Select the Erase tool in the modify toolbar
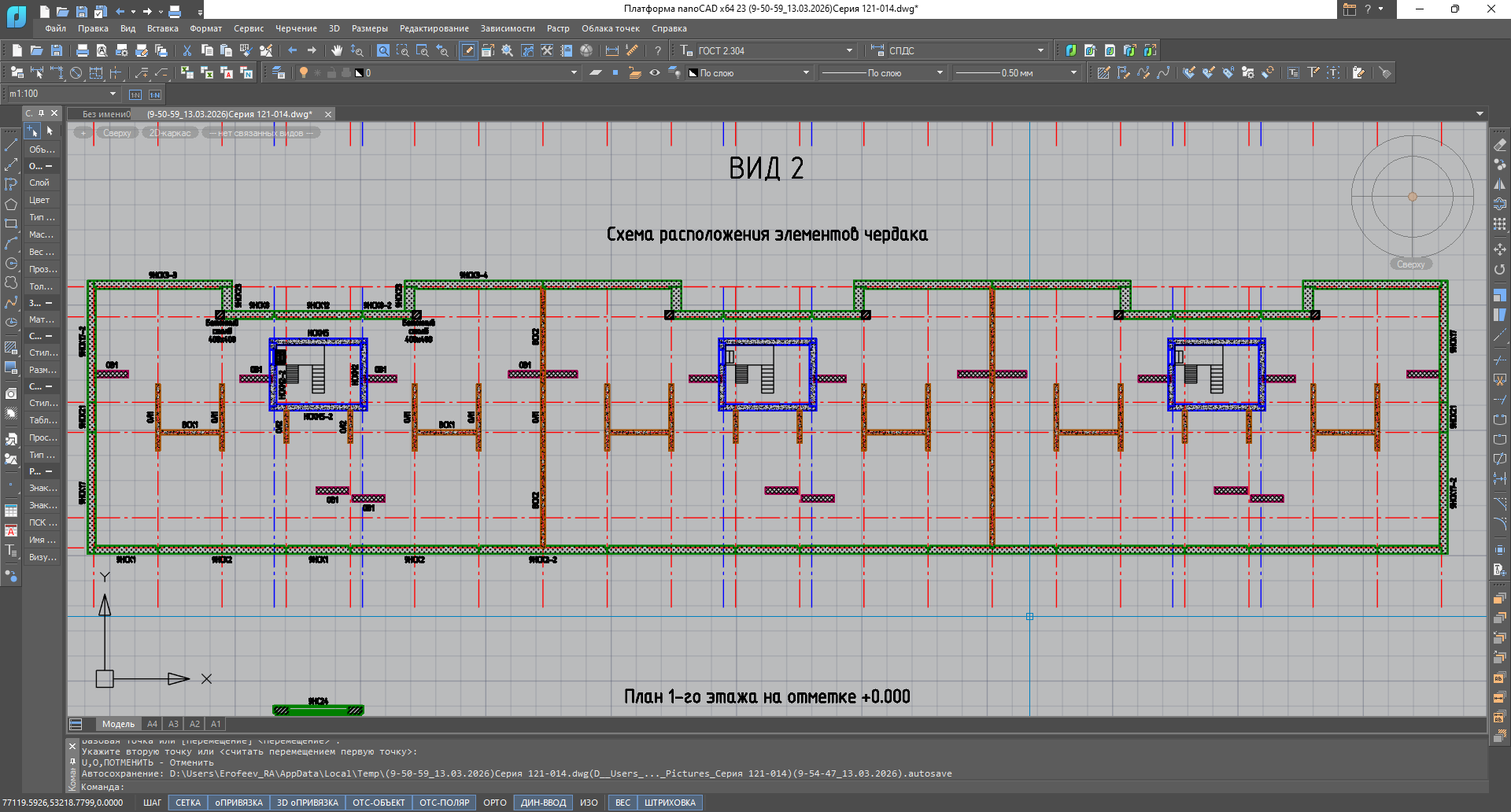This screenshot has width=1511, height=812. point(1500,146)
